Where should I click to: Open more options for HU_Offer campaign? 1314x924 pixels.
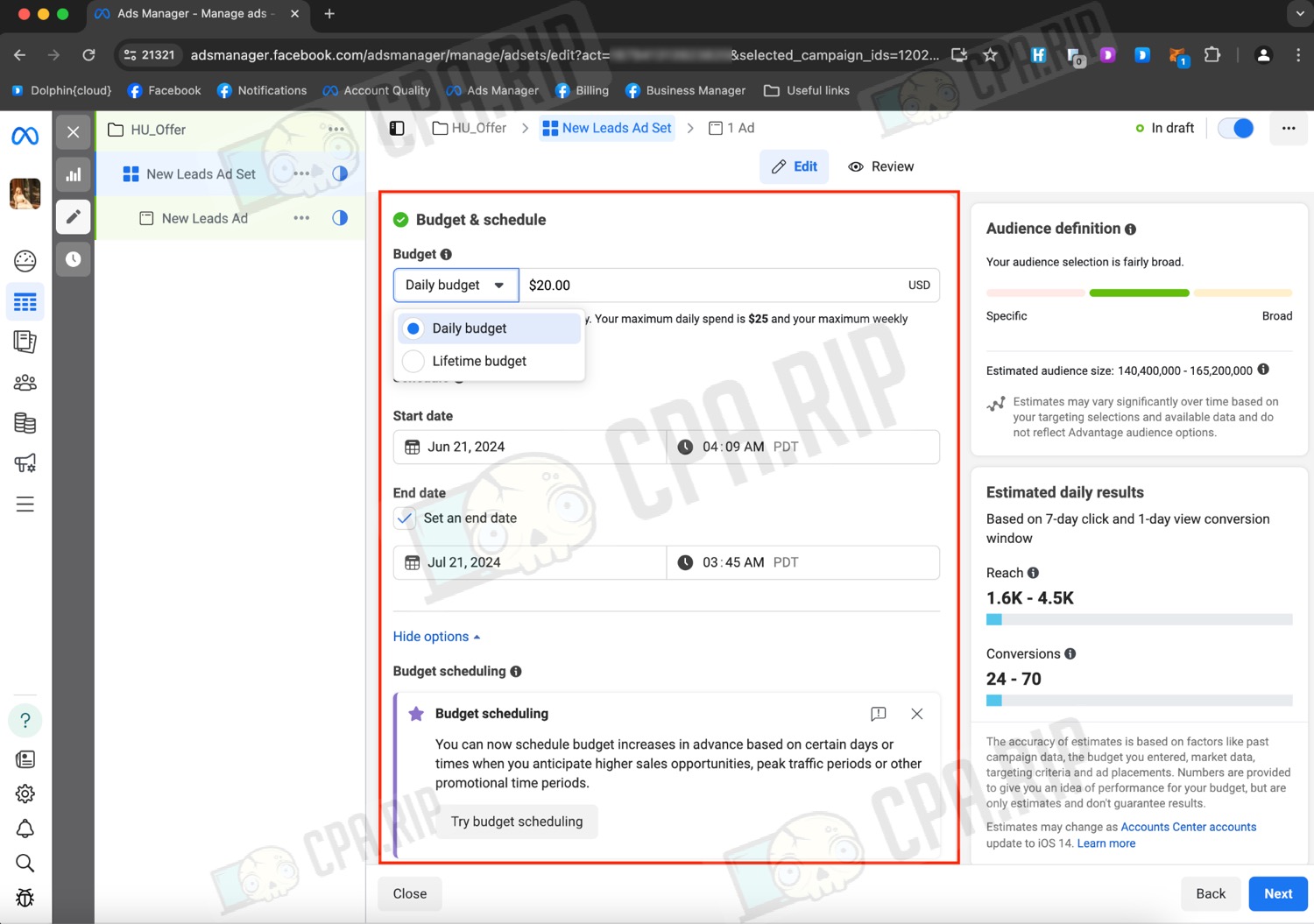click(336, 130)
